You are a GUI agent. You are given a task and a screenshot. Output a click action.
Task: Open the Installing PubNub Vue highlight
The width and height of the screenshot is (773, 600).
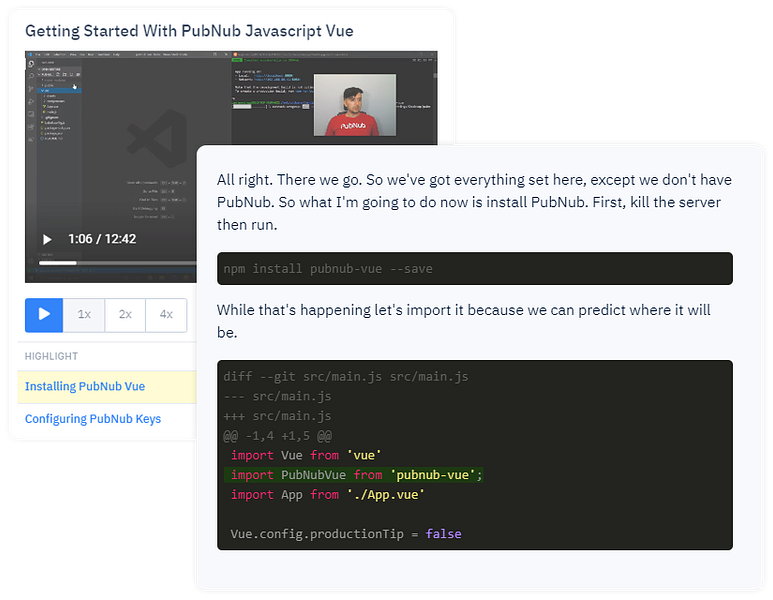coord(85,387)
